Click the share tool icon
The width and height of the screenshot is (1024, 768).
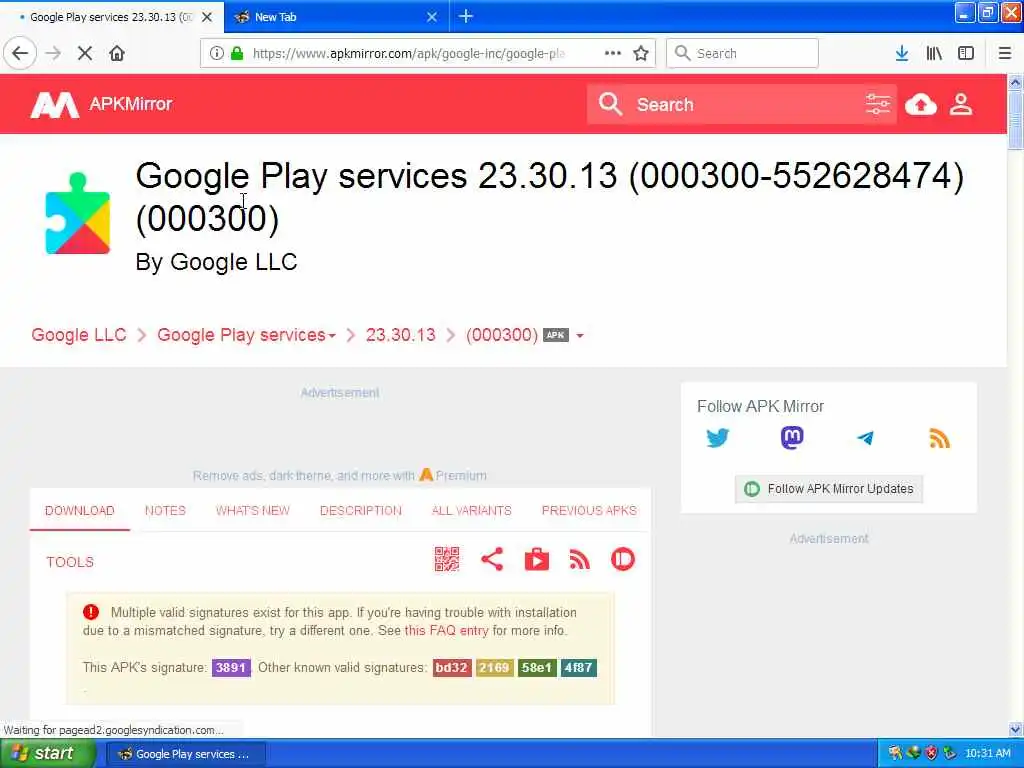pyautogui.click(x=492, y=560)
